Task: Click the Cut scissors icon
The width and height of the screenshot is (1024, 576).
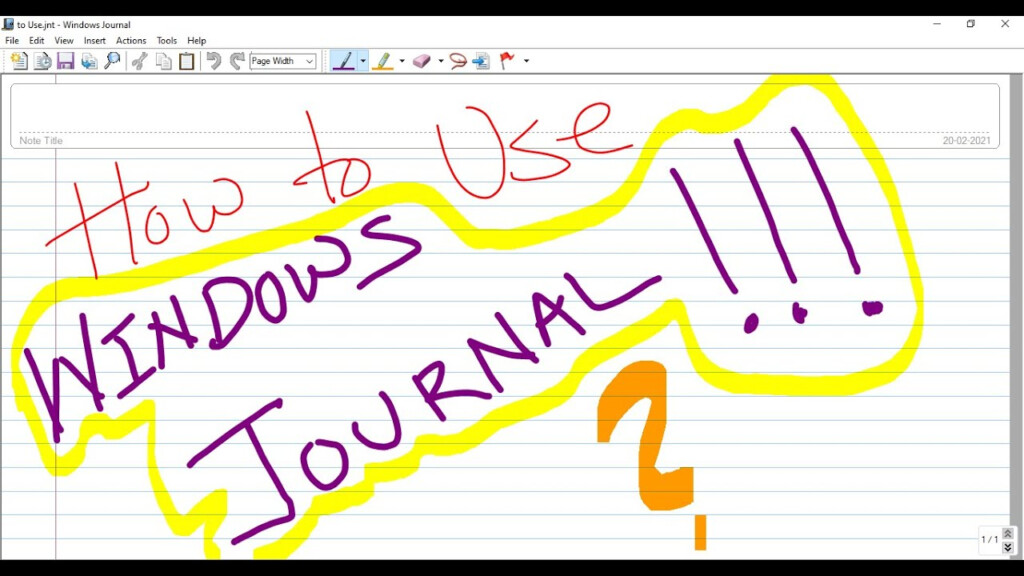Action: [x=140, y=61]
